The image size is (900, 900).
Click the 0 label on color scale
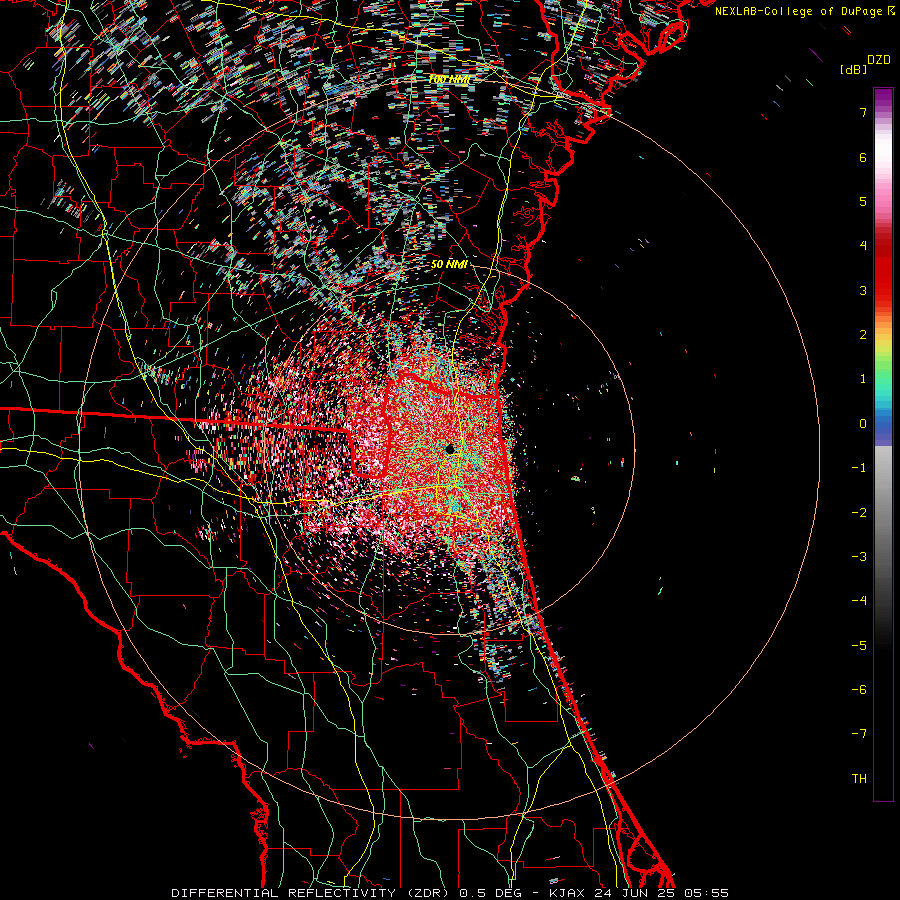863,424
